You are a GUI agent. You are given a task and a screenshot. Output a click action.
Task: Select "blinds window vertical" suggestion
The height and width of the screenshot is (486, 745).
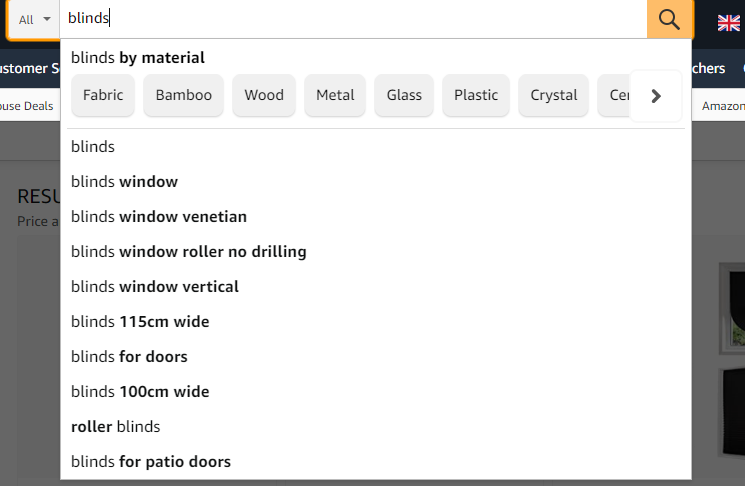point(376,287)
